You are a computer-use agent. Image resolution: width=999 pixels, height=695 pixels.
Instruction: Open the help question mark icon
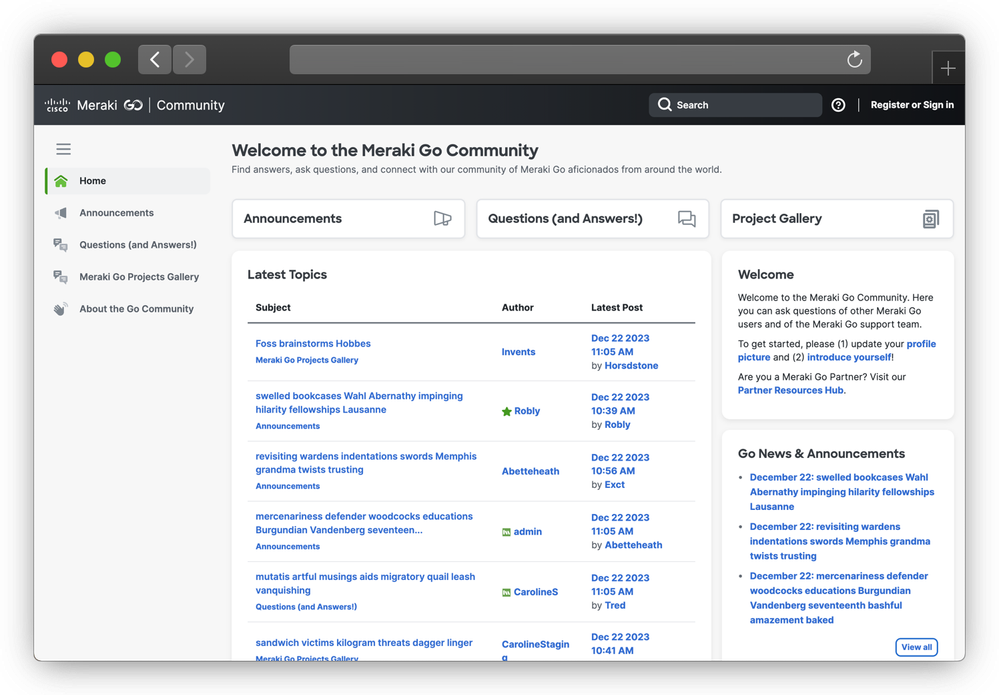(x=838, y=105)
